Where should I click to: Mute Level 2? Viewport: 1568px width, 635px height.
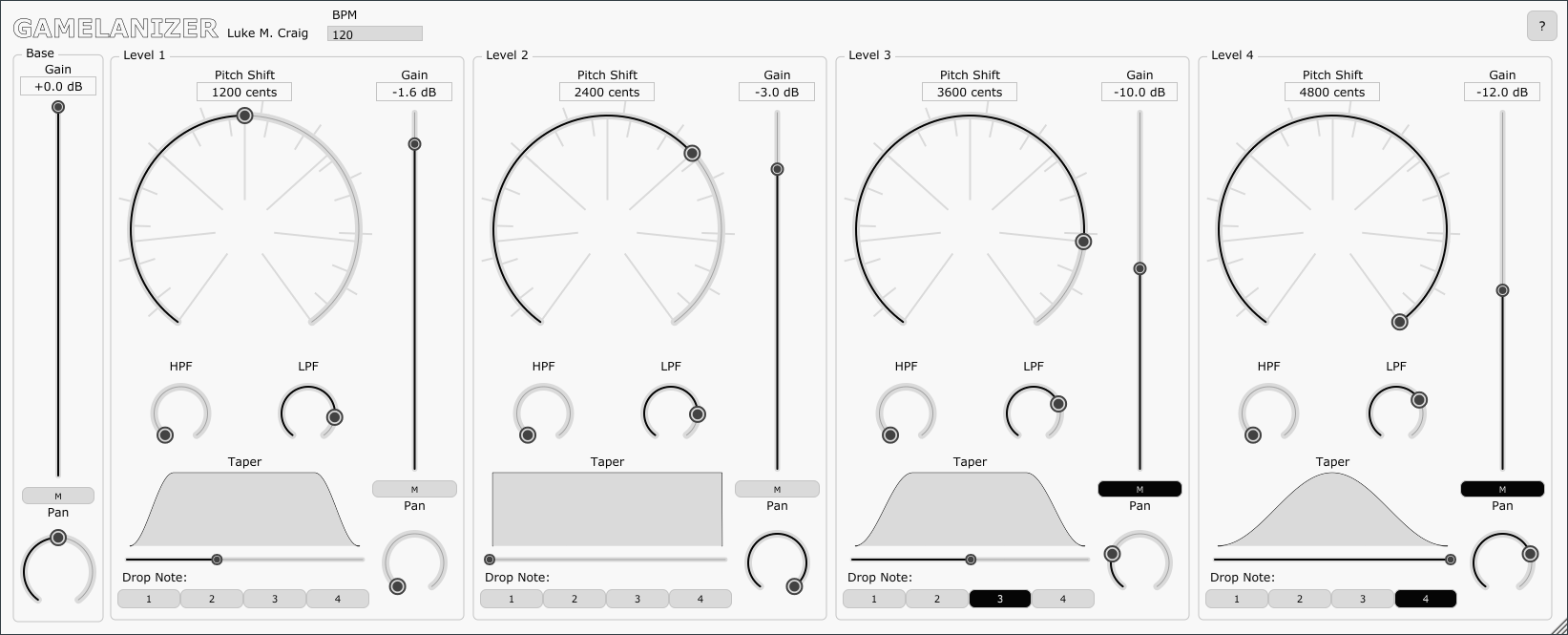[x=777, y=489]
